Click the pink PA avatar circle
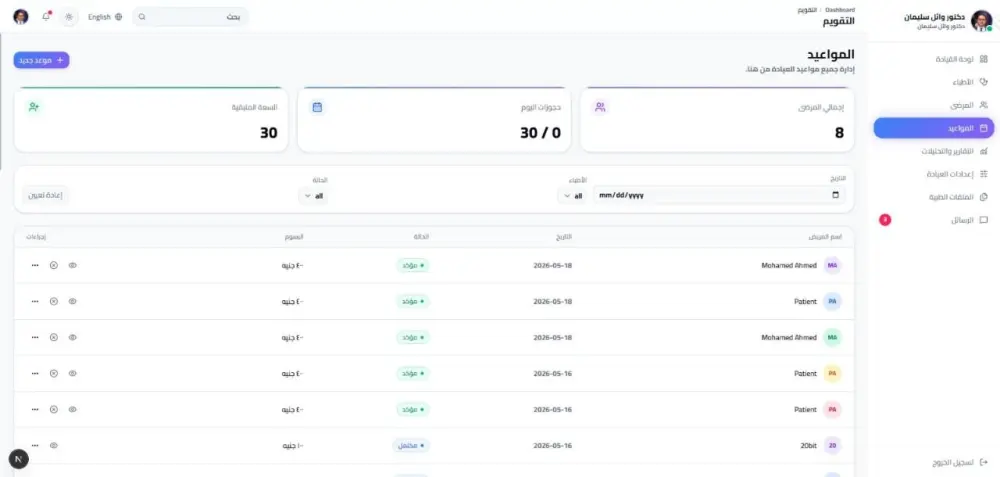Viewport: 1000px width, 477px height. pyautogui.click(x=832, y=409)
